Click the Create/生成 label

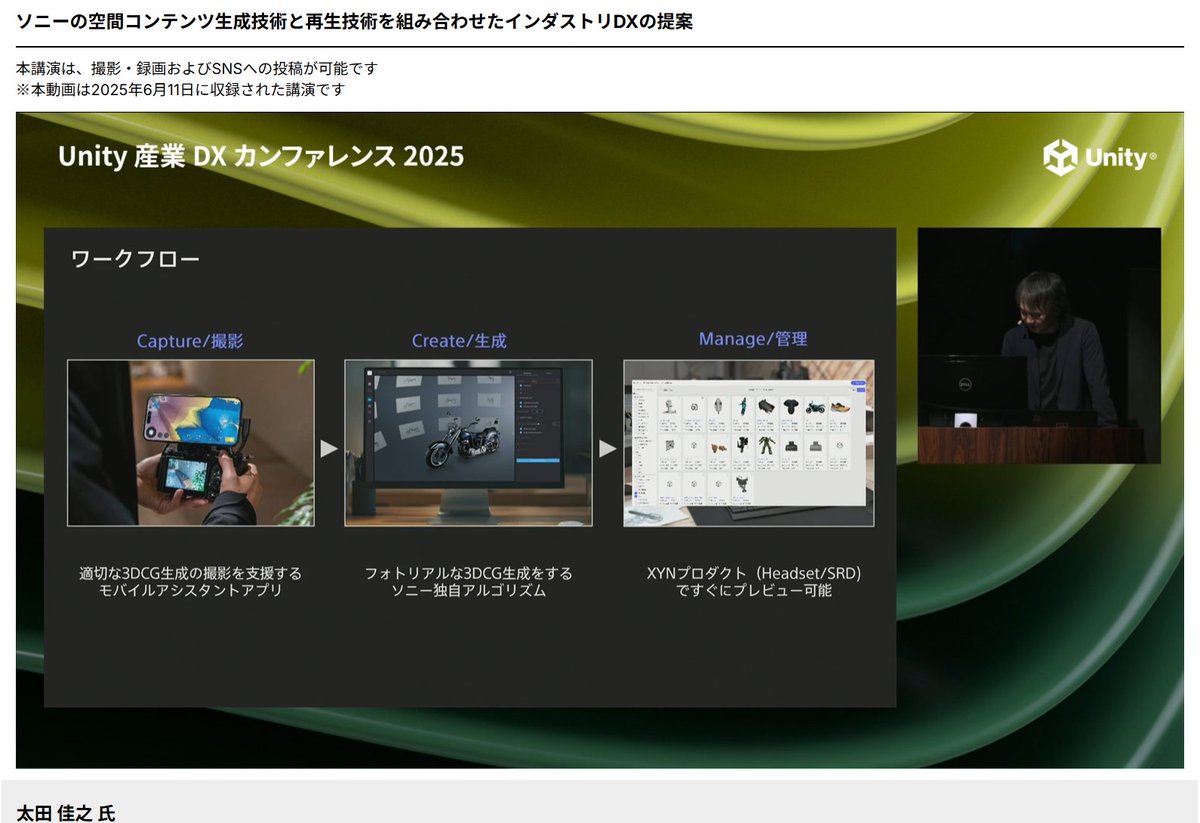point(459,341)
